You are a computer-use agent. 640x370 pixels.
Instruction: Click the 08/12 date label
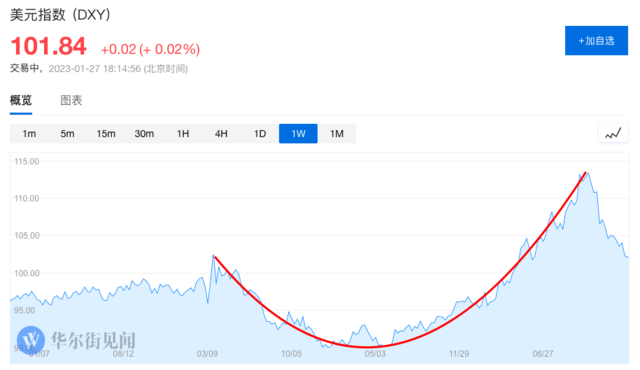tap(123, 354)
